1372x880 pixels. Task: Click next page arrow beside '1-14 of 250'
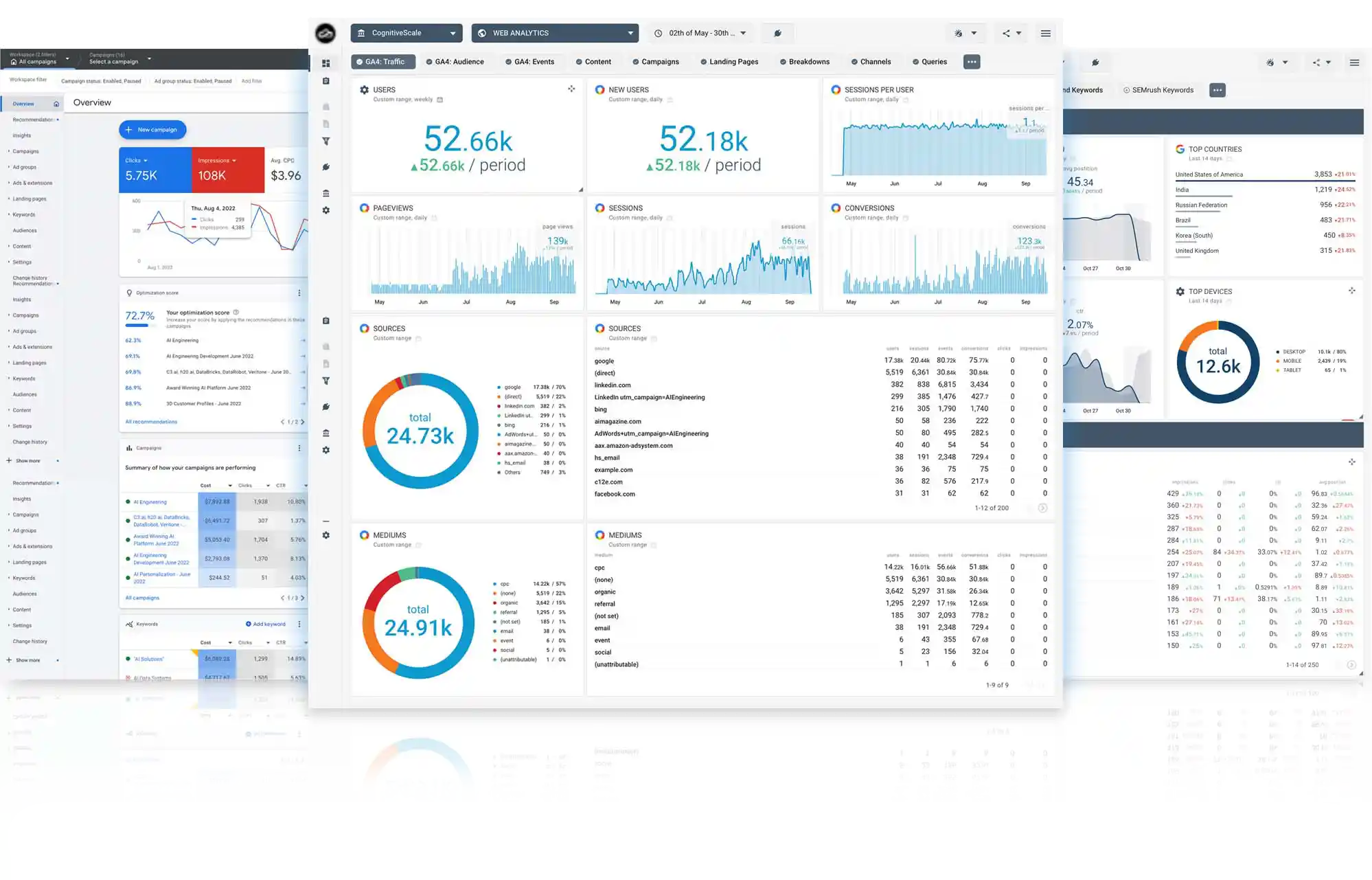1351,665
